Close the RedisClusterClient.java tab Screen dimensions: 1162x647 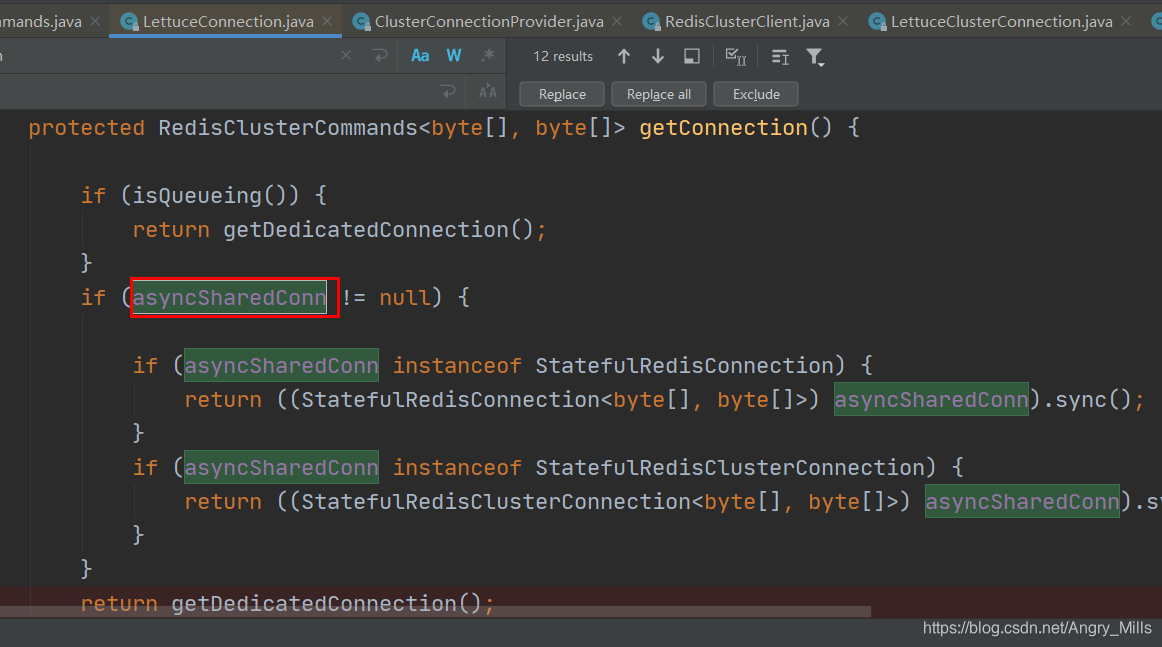(x=843, y=21)
